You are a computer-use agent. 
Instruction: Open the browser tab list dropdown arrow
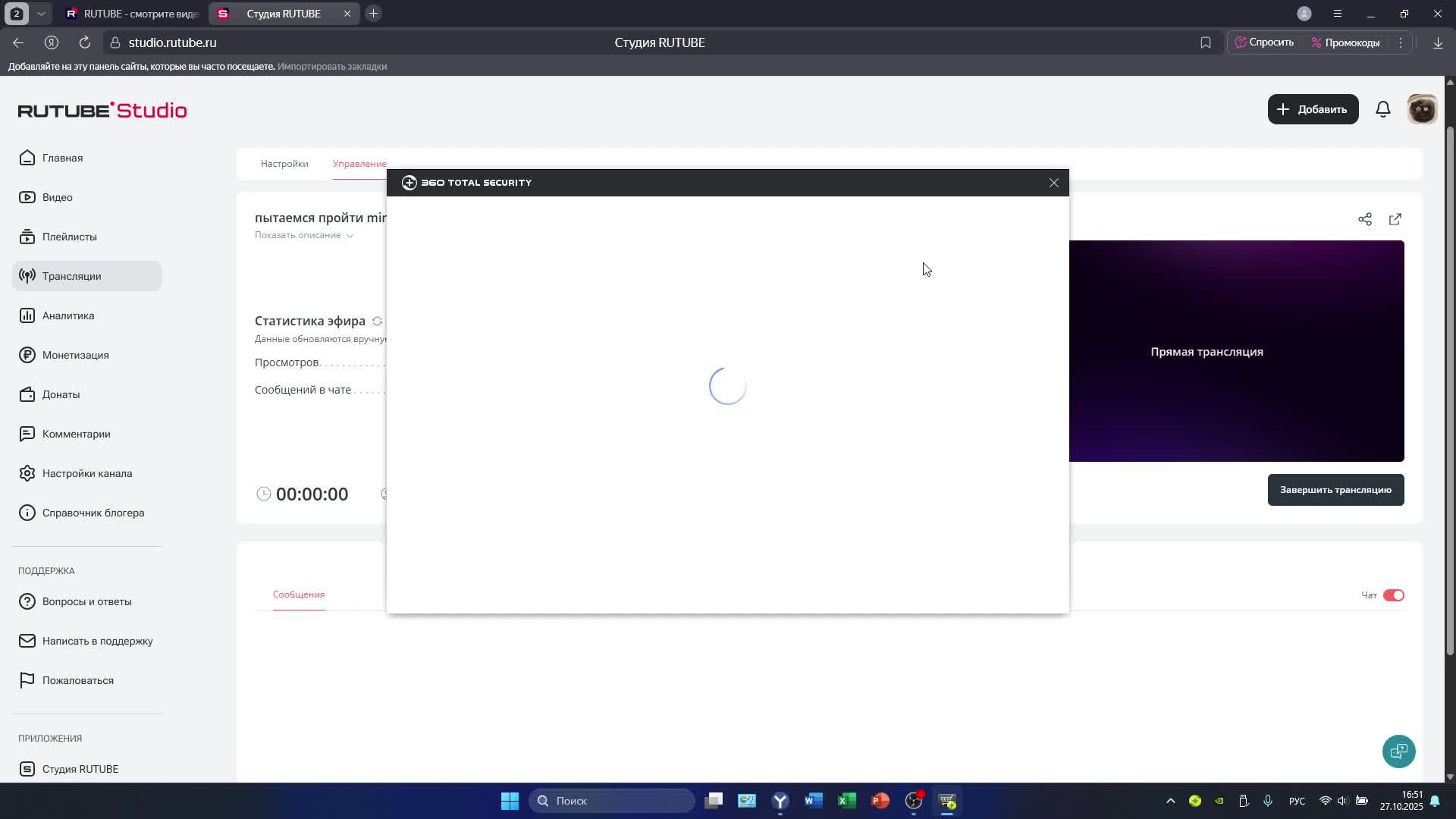[42, 14]
